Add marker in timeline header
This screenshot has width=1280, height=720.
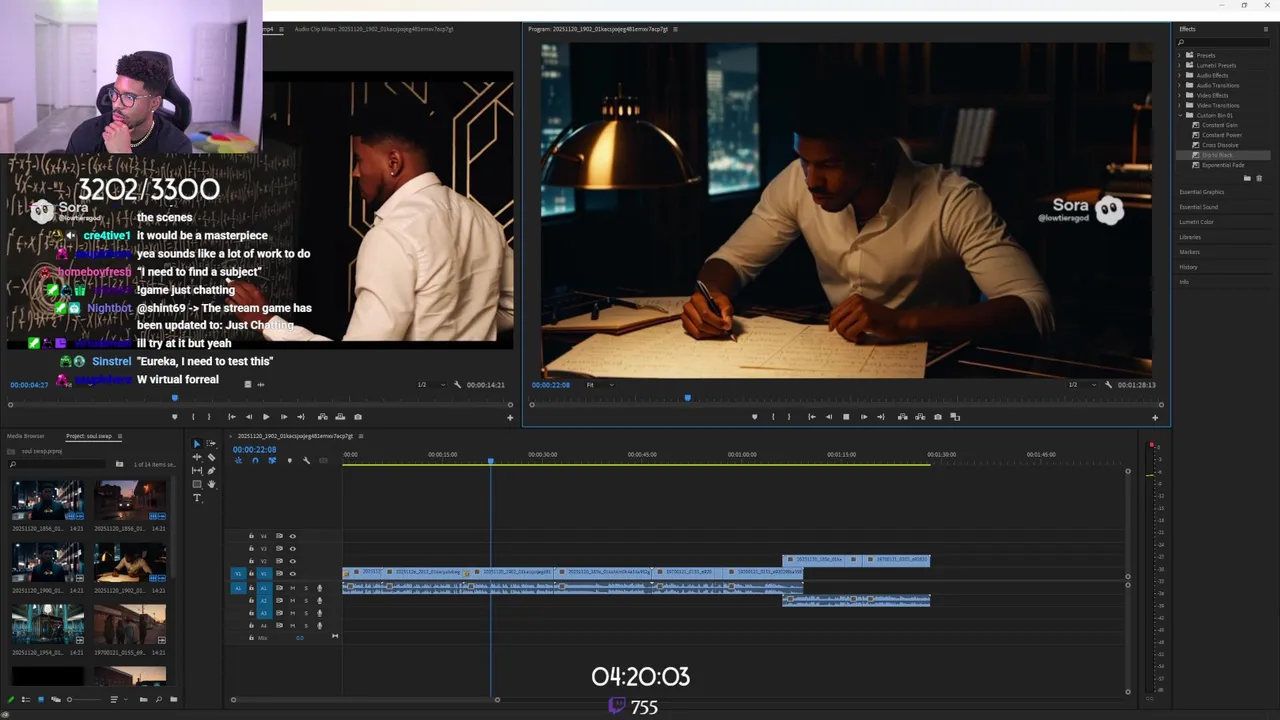pyautogui.click(x=290, y=460)
